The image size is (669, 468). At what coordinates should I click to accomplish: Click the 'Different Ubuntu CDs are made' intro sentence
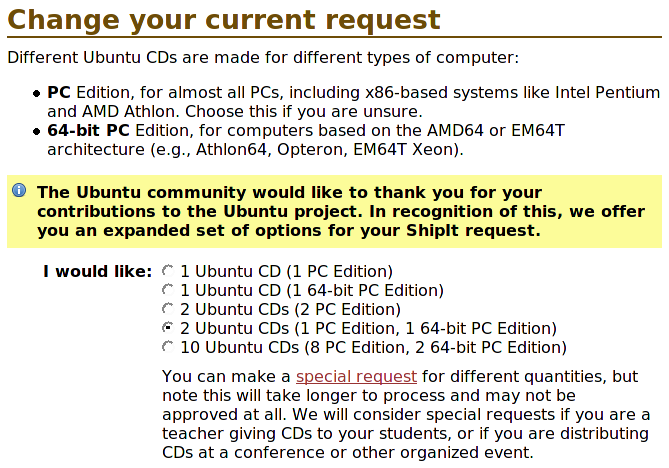click(263, 58)
